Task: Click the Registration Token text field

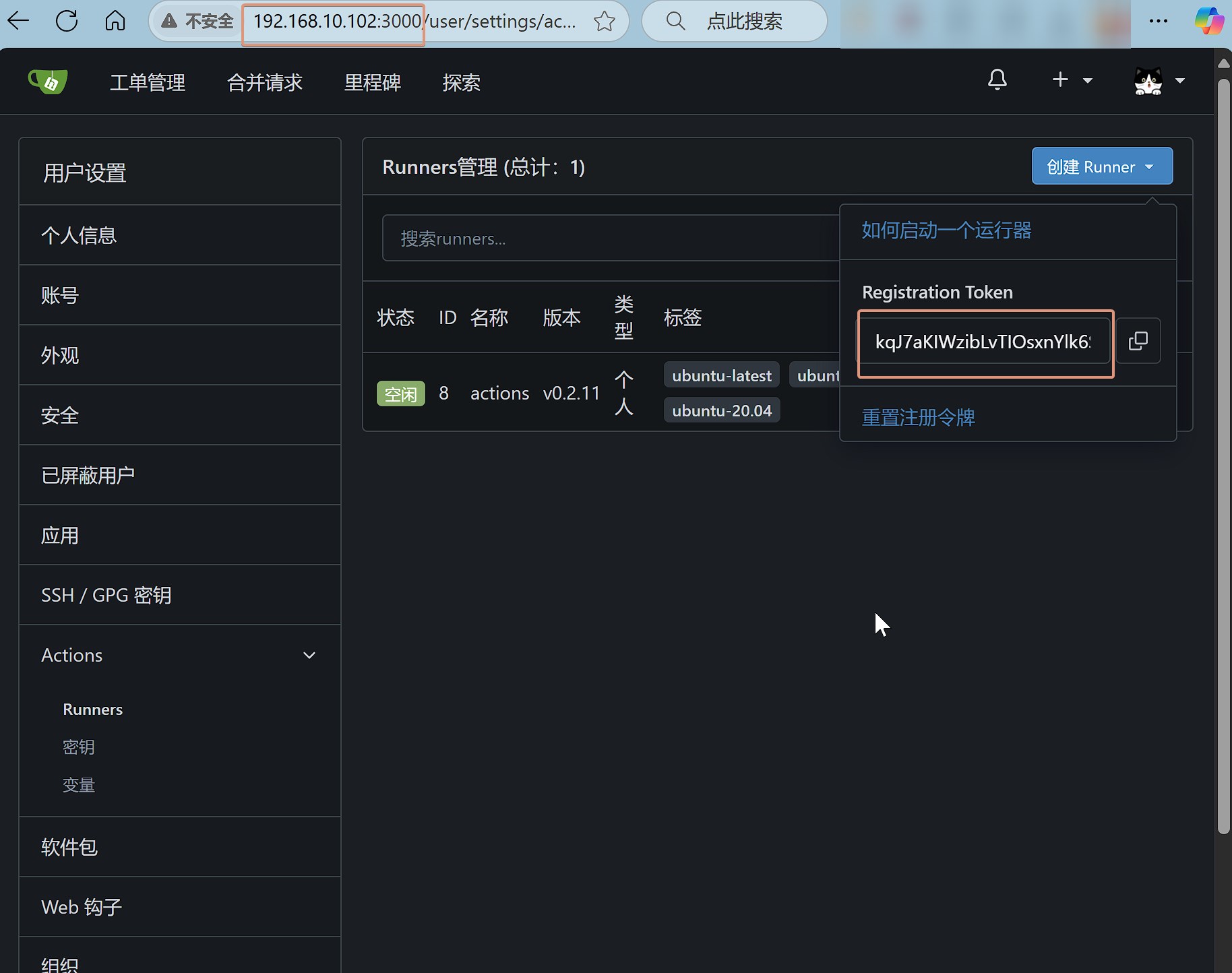Action: click(983, 342)
